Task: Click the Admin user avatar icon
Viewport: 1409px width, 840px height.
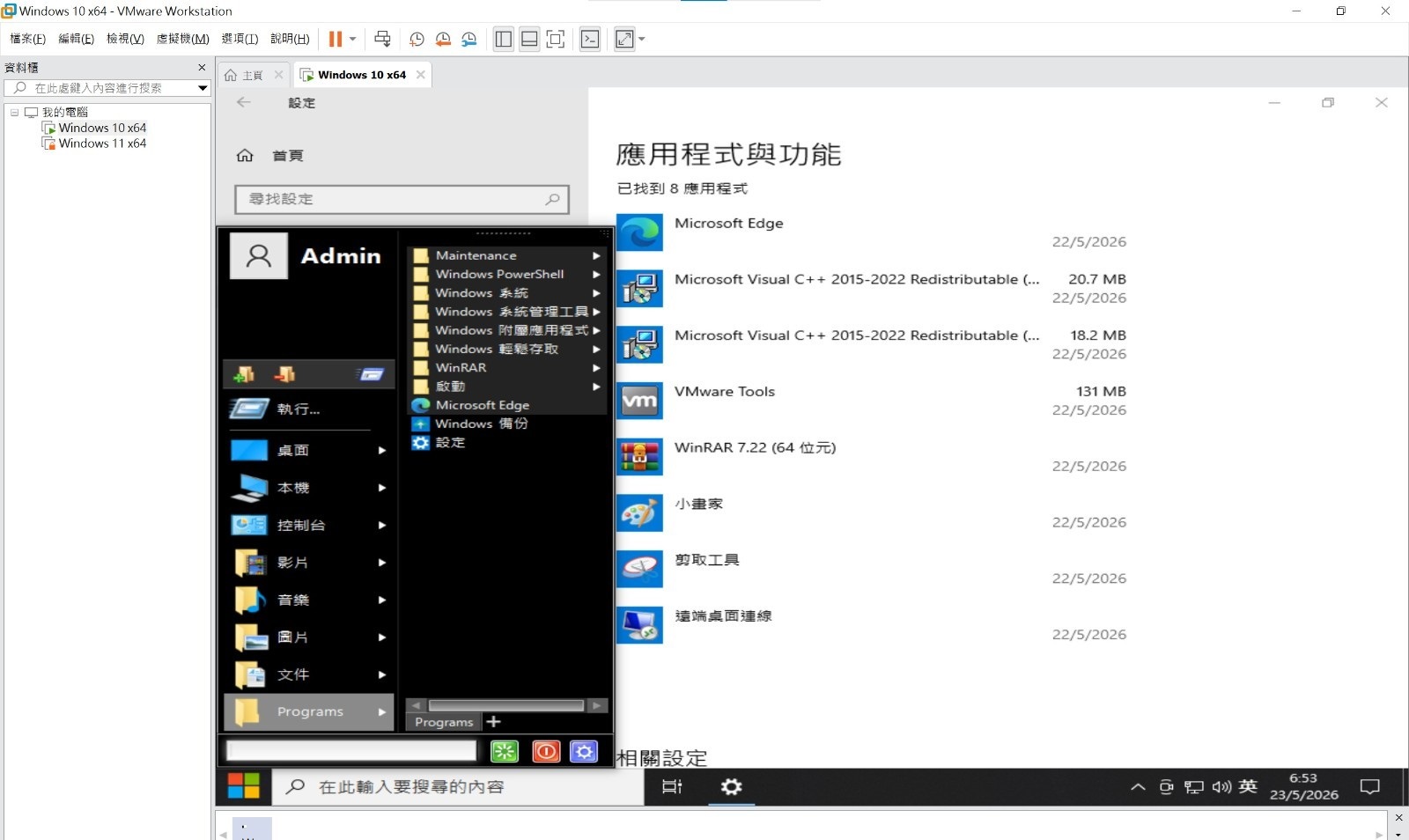Action: click(259, 256)
